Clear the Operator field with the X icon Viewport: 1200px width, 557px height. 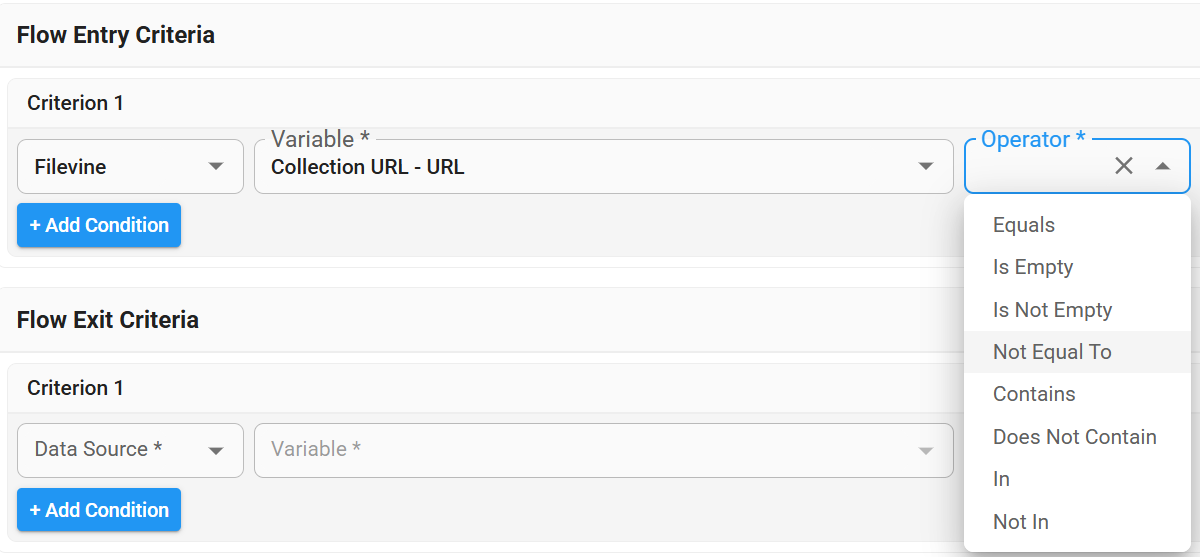(x=1124, y=166)
